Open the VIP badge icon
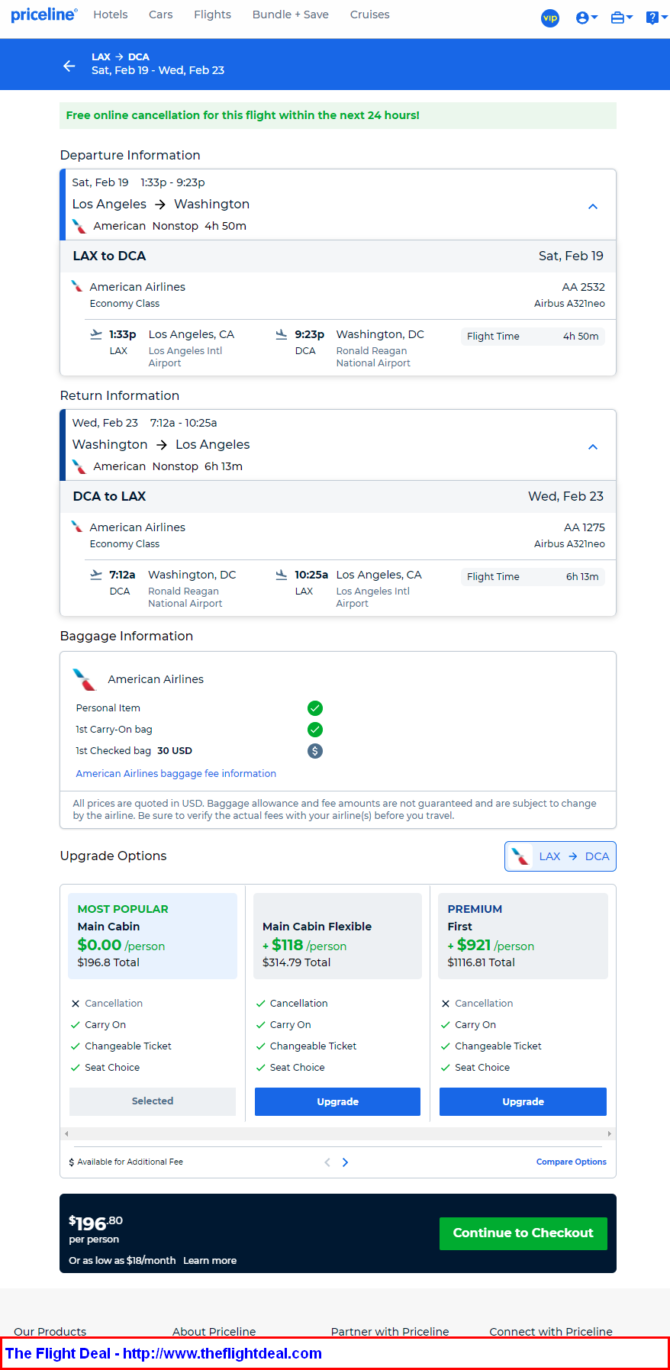 (x=550, y=18)
